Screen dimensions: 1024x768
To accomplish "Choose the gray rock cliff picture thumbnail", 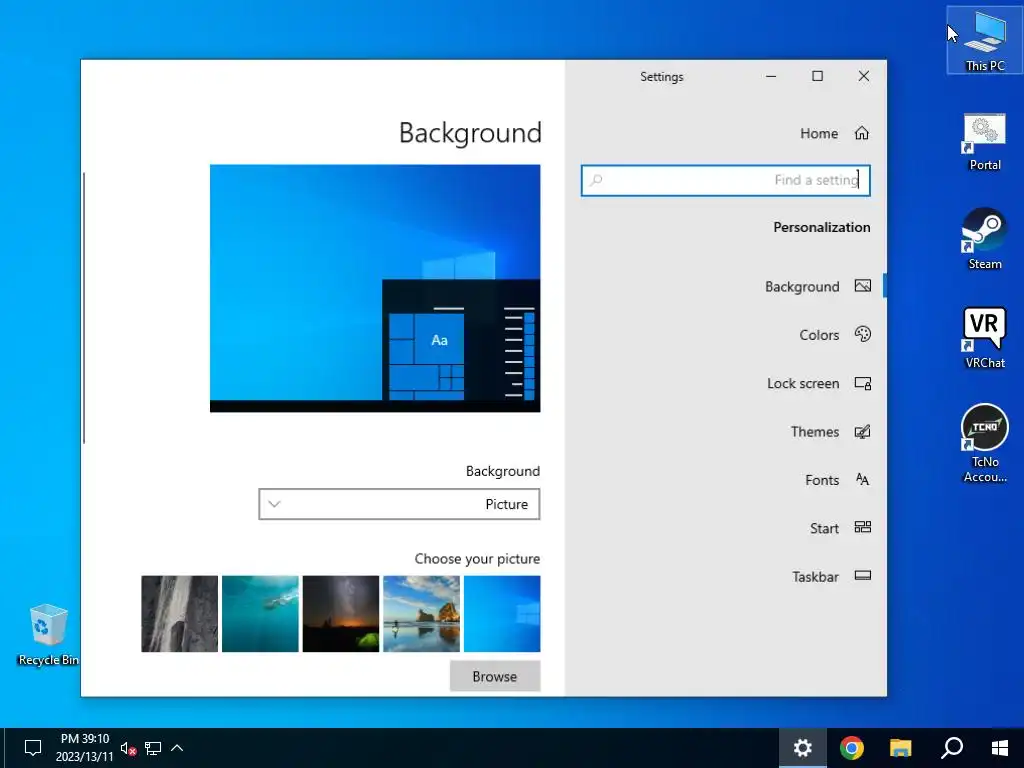I will click(180, 614).
